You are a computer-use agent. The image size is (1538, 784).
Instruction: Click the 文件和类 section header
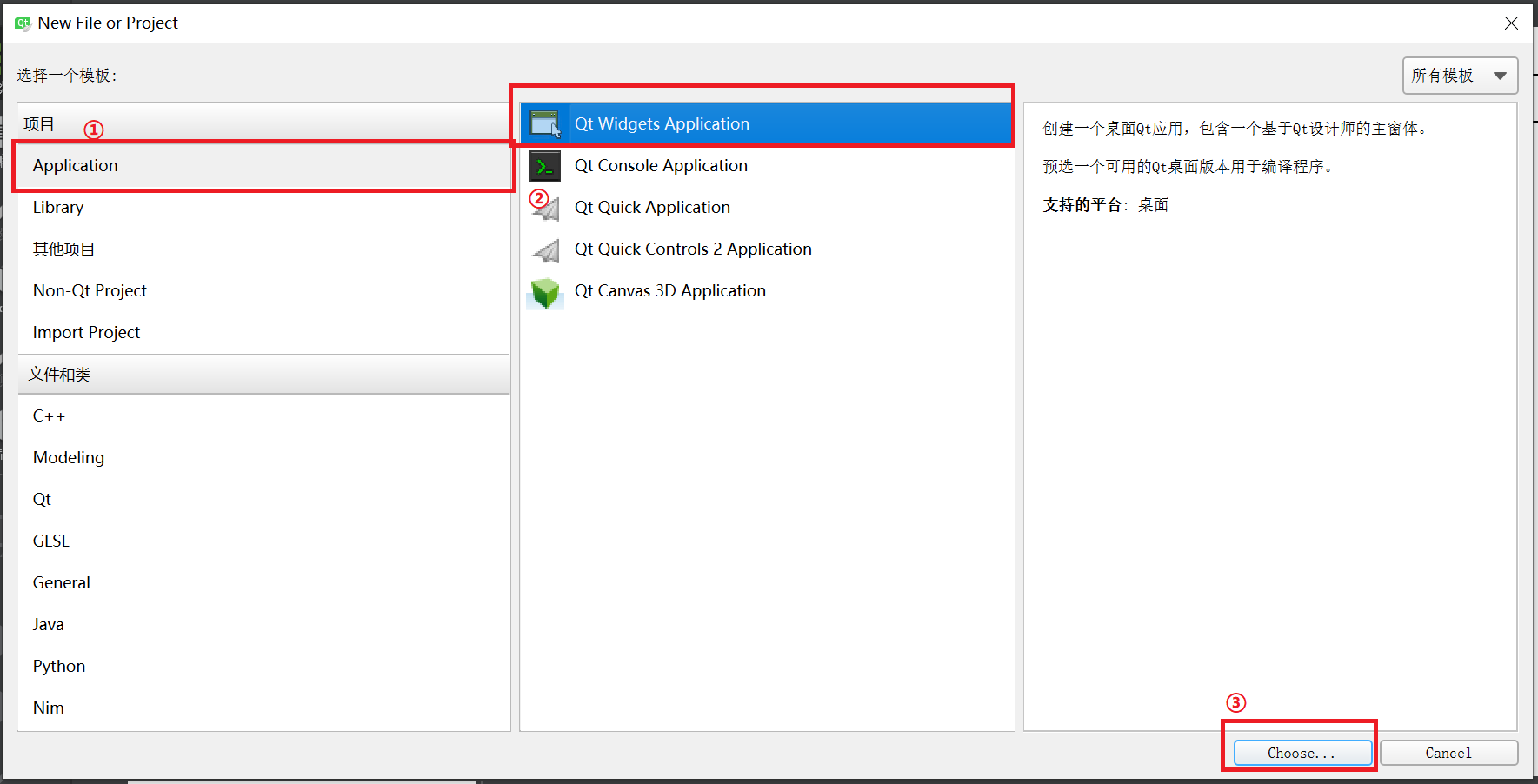coord(263,375)
